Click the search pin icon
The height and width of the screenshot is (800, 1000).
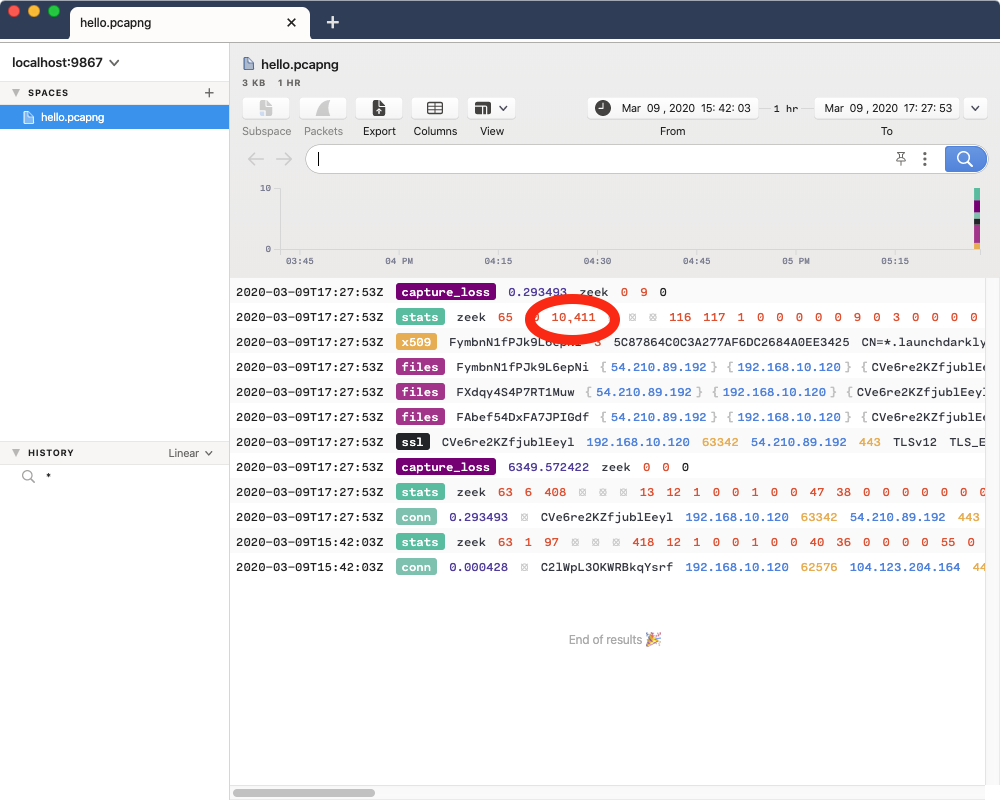(901, 158)
